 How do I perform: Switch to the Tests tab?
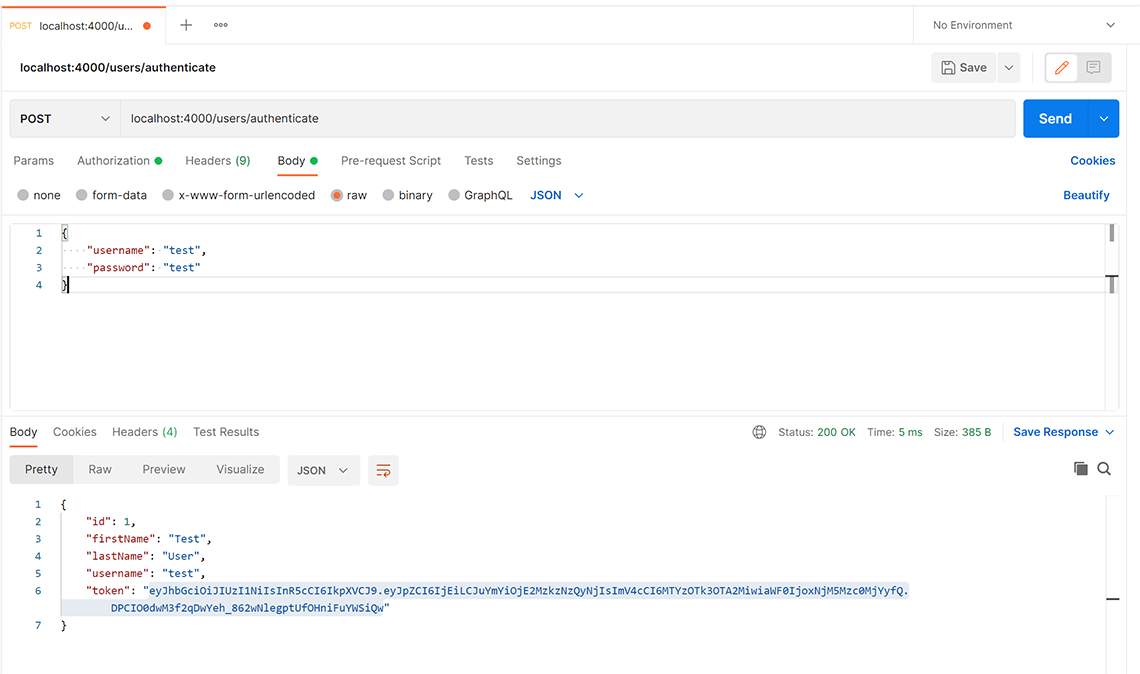478,160
